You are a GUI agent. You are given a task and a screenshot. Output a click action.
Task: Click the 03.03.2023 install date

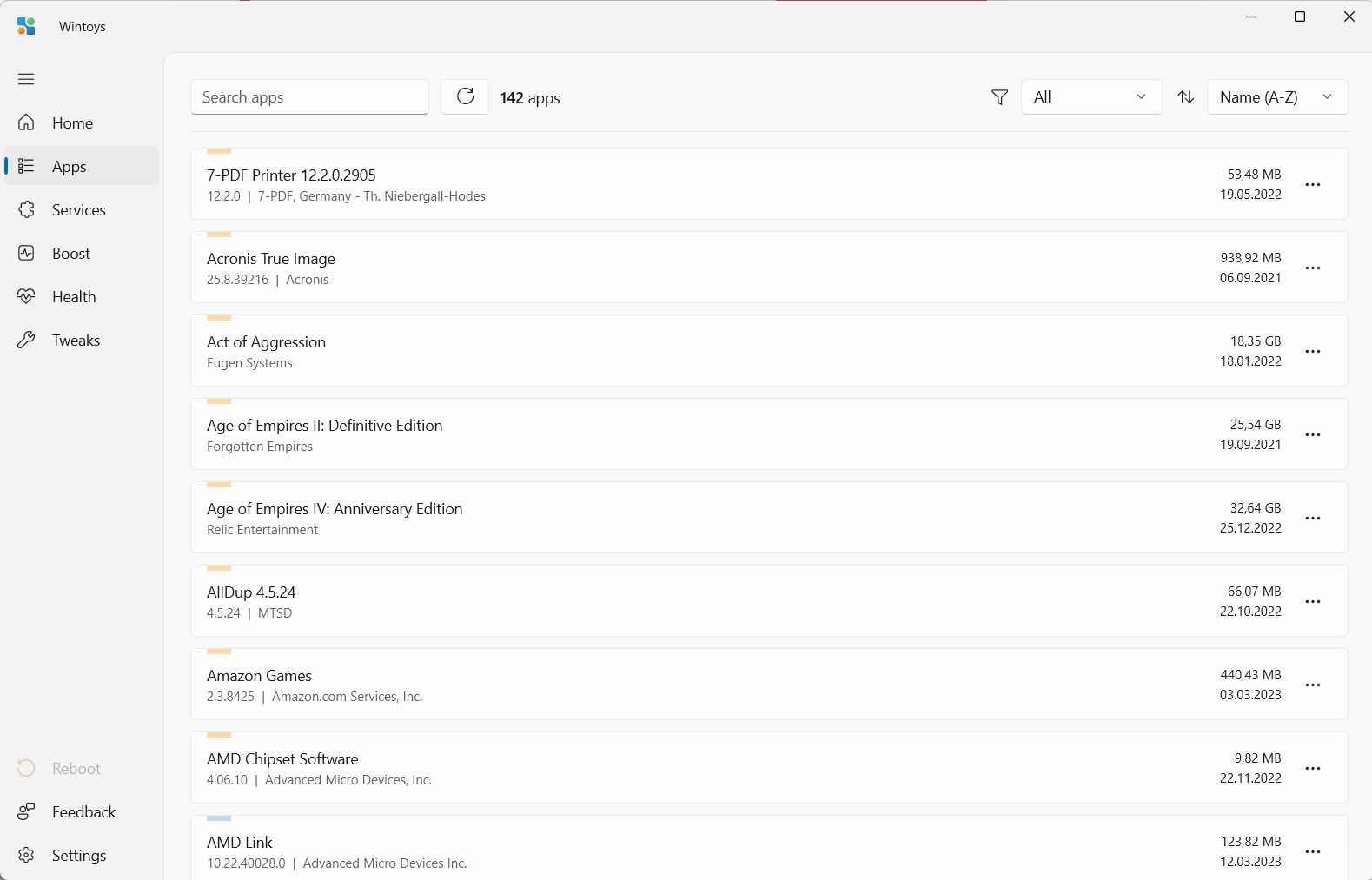pos(1250,695)
